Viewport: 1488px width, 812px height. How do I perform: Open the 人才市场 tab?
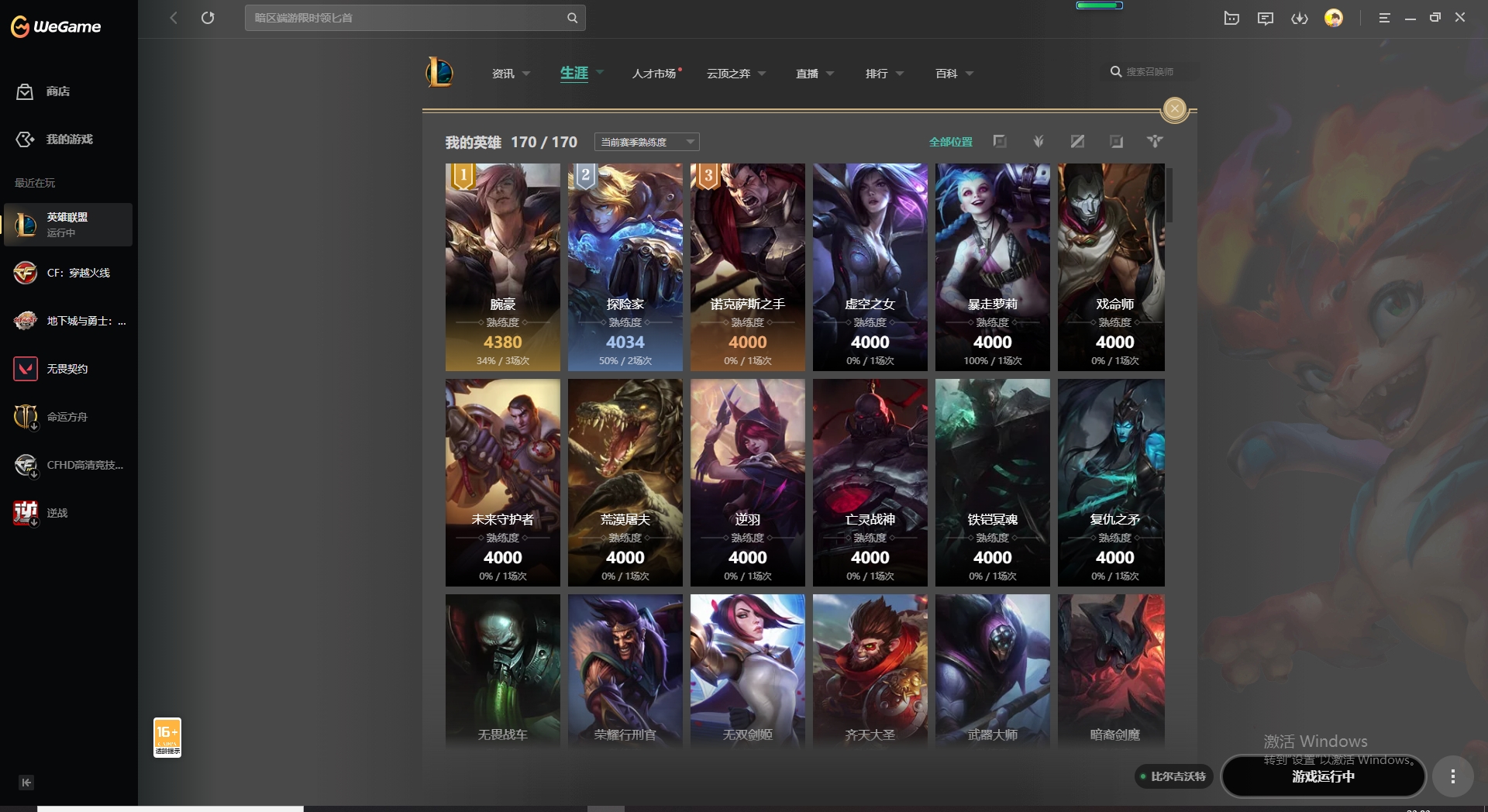(654, 74)
